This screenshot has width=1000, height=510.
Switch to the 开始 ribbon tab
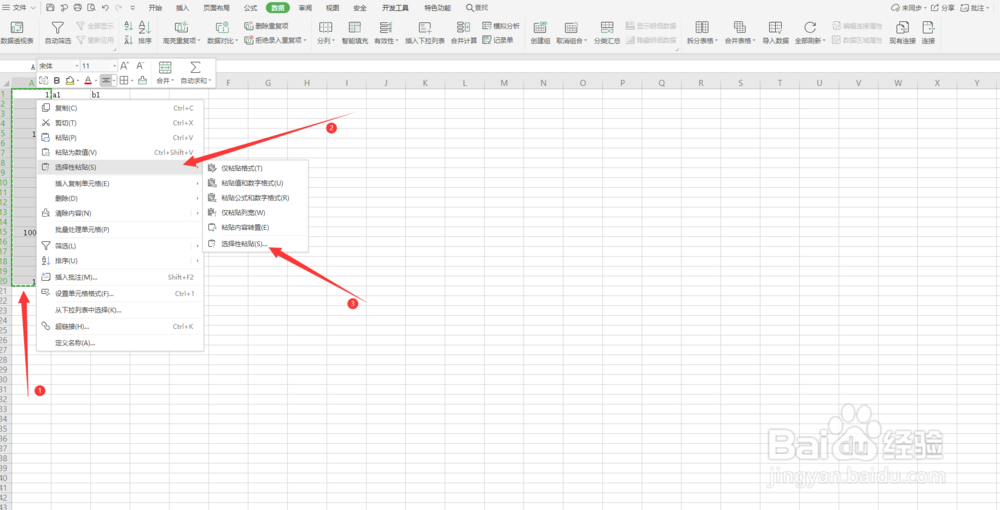pos(155,8)
